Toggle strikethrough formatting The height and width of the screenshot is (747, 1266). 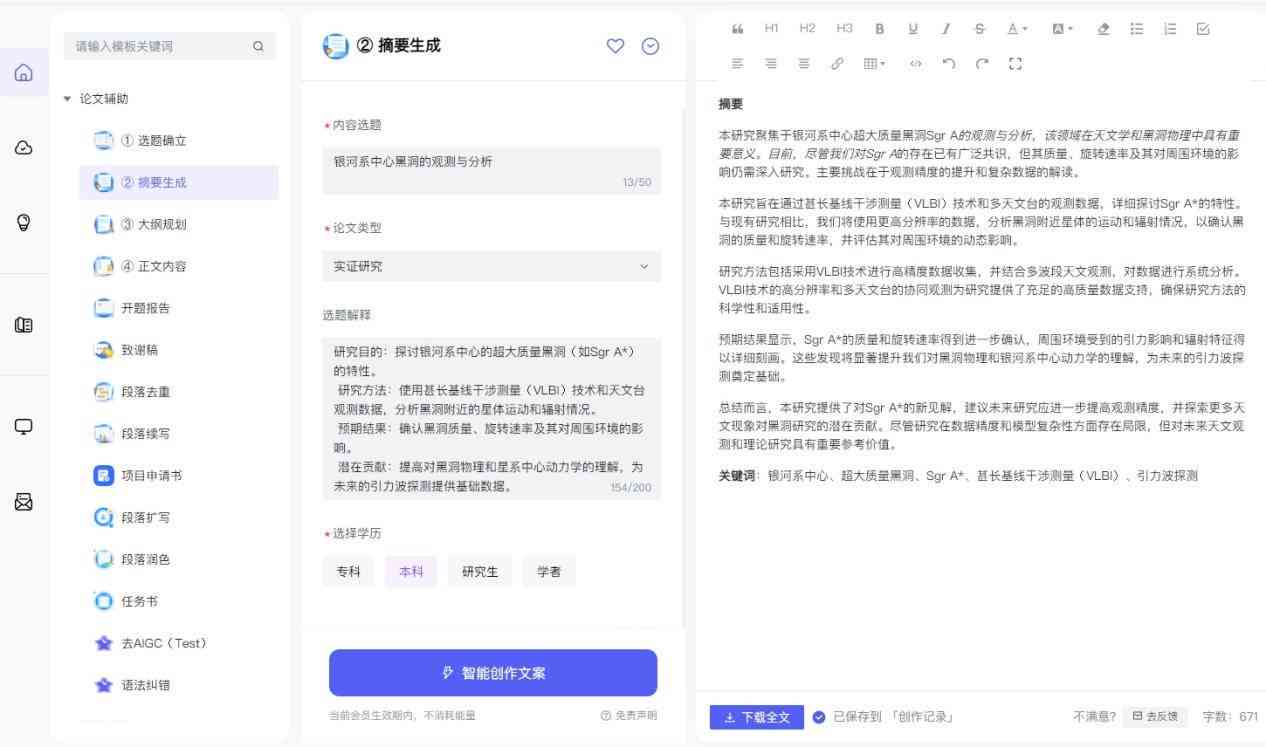tap(979, 29)
